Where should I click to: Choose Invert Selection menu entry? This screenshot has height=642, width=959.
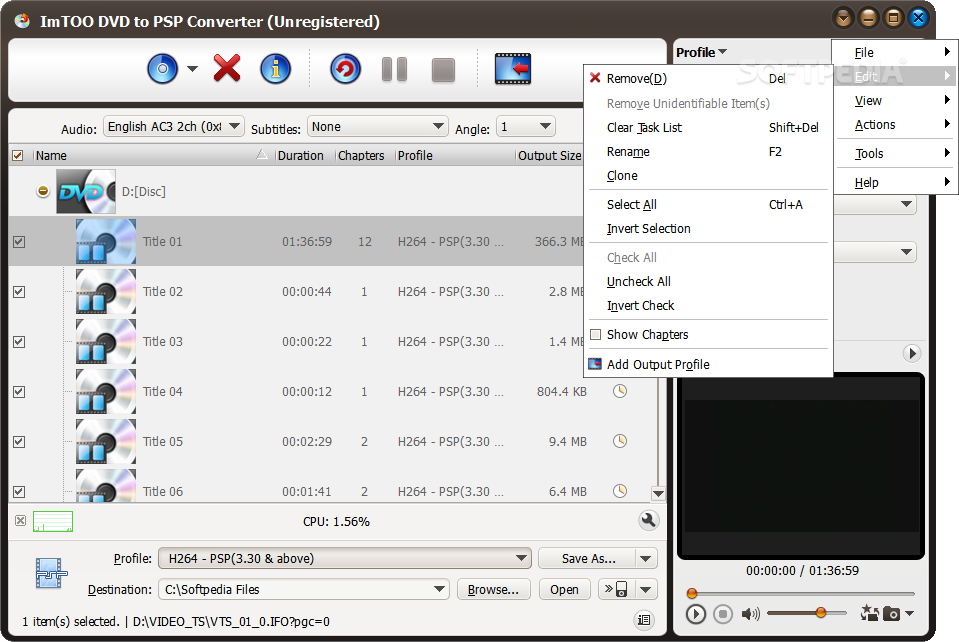(708, 229)
